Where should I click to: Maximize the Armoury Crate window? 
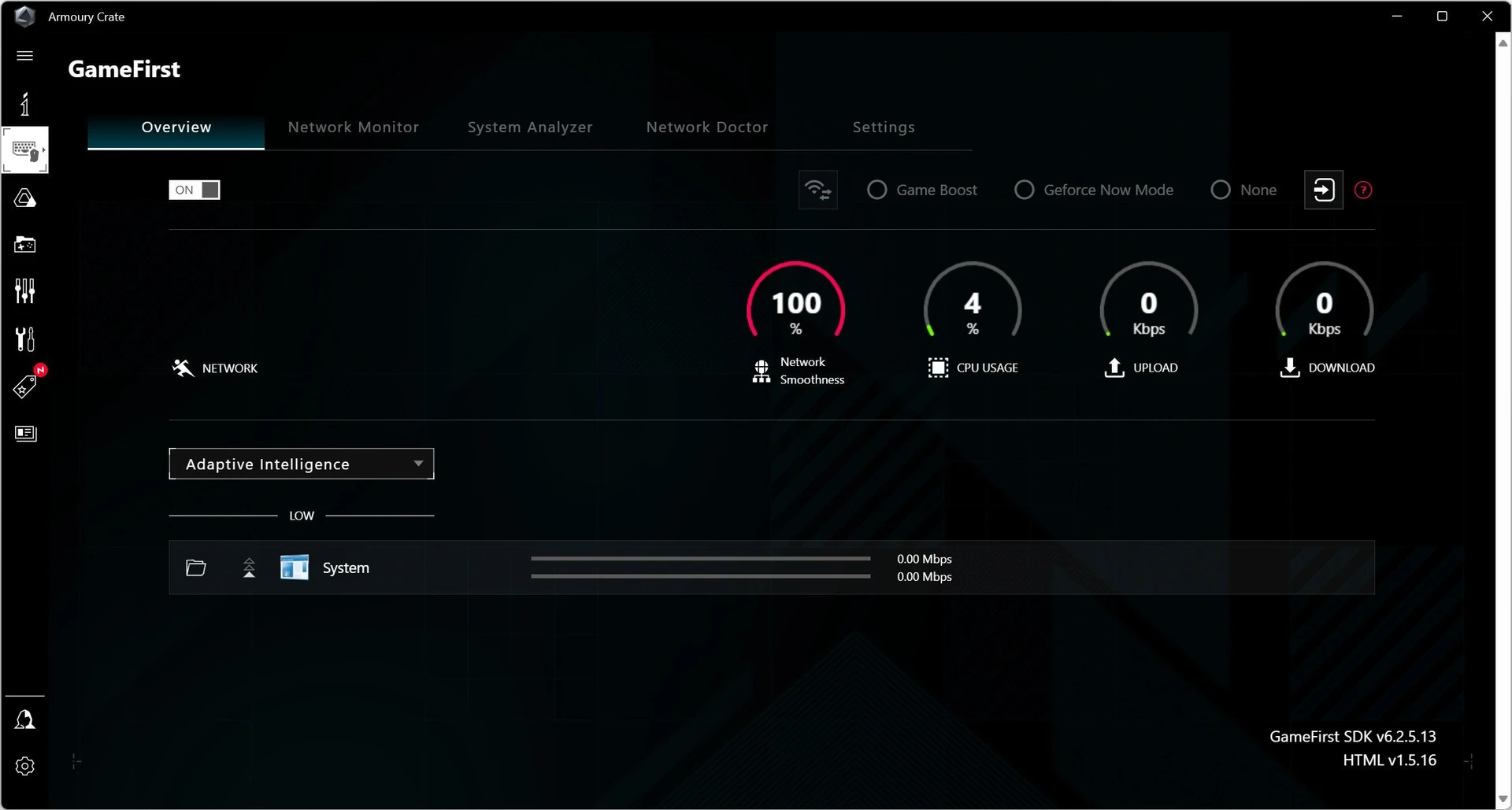coord(1442,17)
